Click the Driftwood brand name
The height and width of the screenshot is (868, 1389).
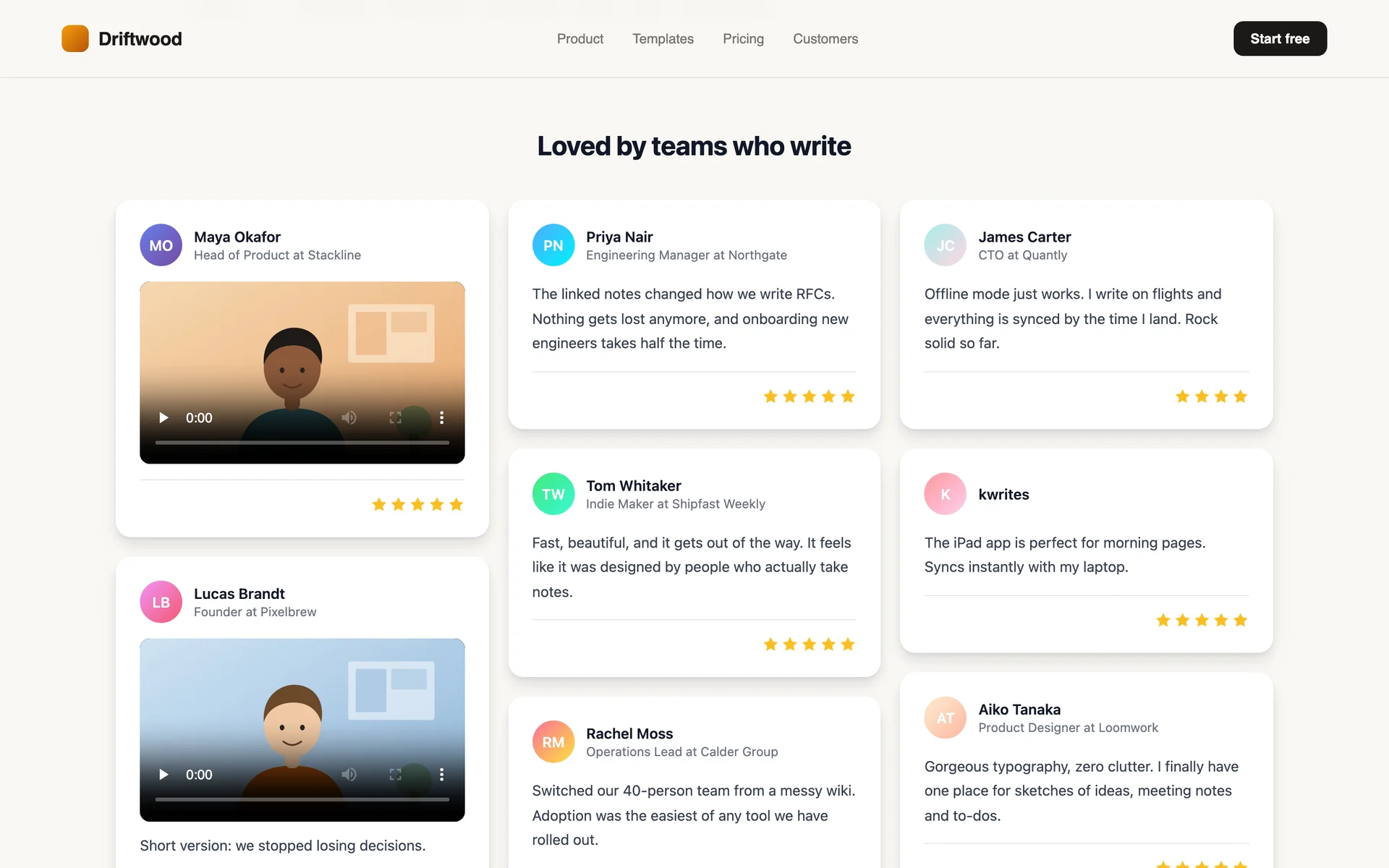(x=140, y=38)
